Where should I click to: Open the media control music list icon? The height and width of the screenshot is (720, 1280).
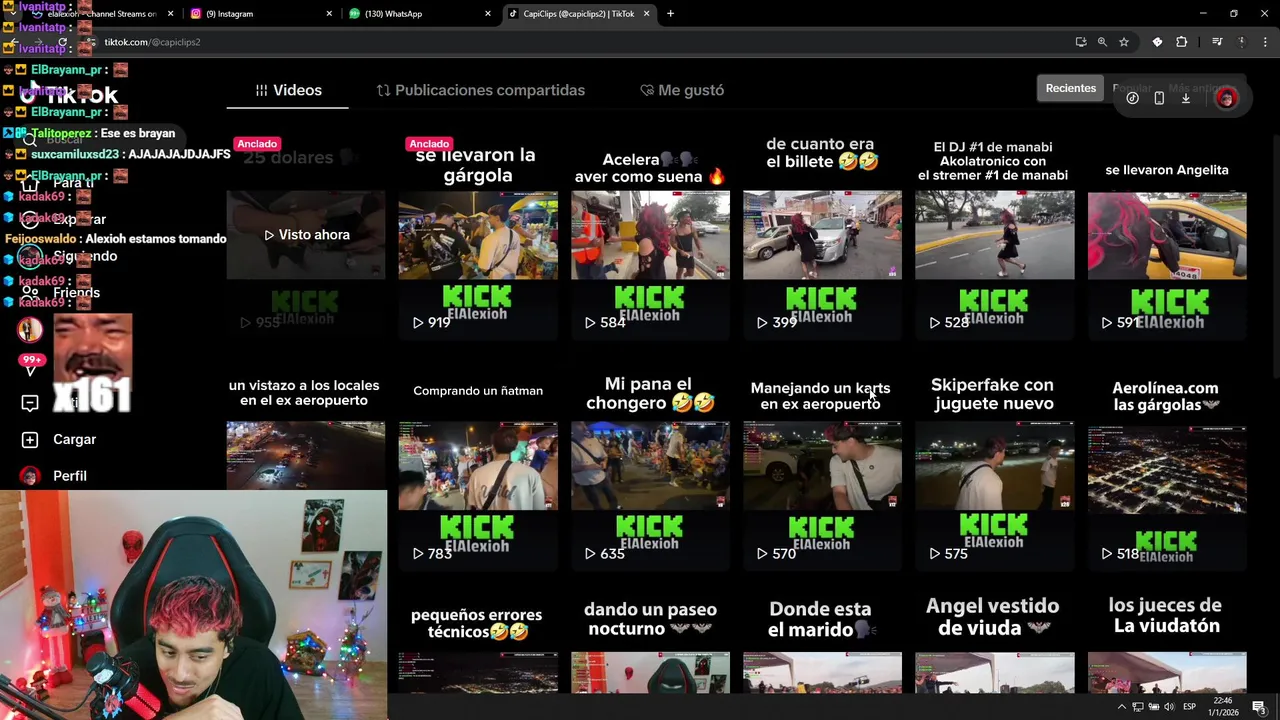[x=1217, y=42]
